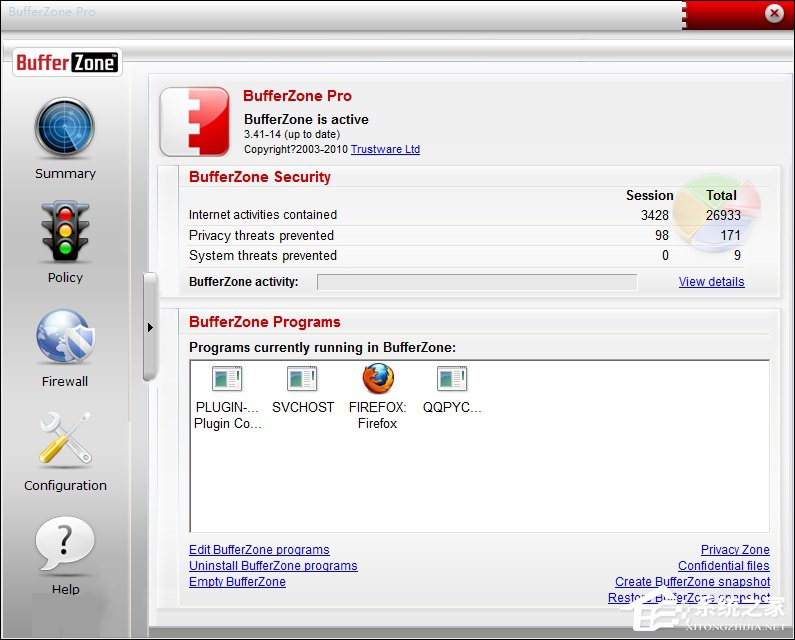The image size is (795, 640).
Task: Click the Help label in the sidebar
Action: 65,589
